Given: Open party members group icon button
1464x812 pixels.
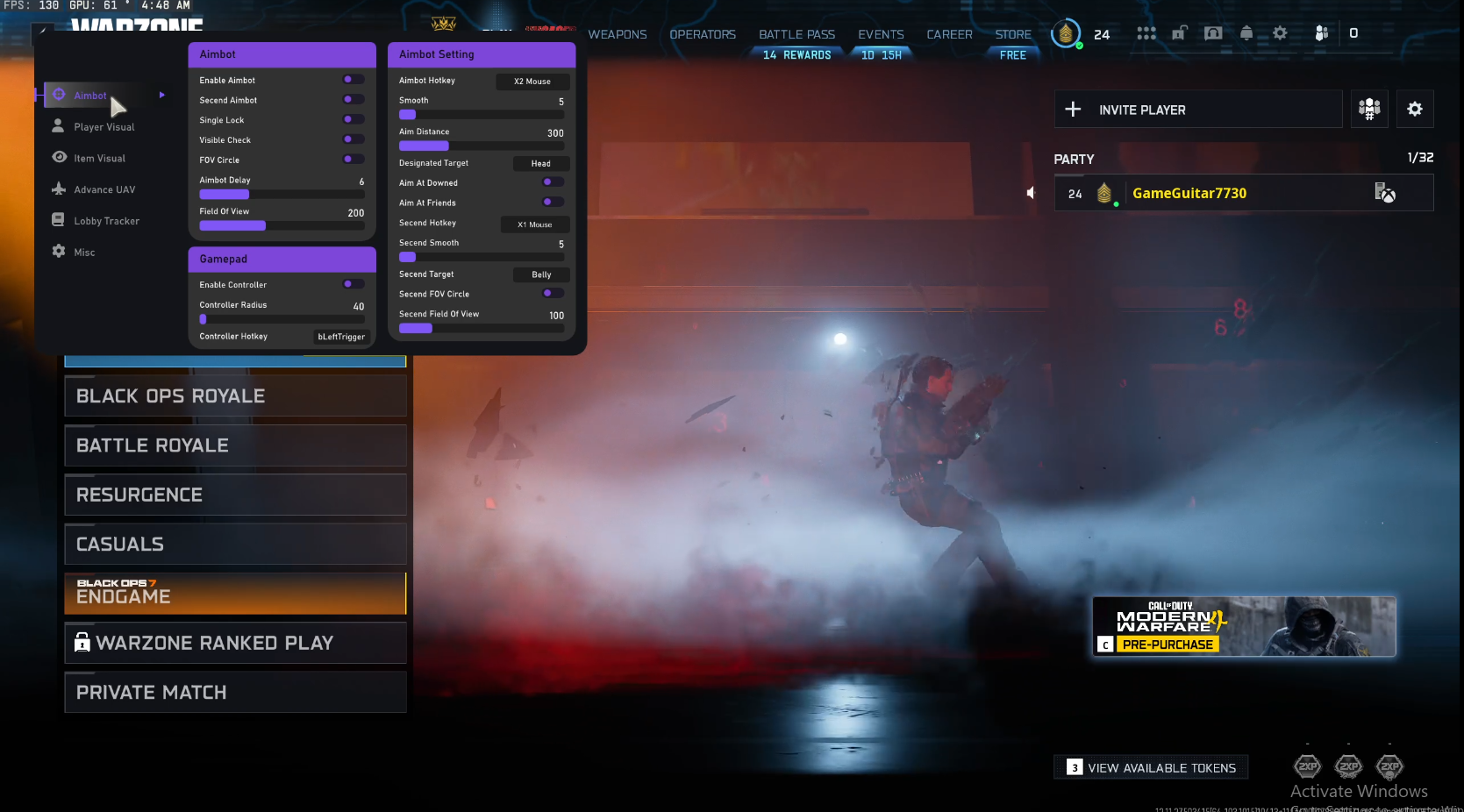Looking at the screenshot, I should pos(1369,109).
